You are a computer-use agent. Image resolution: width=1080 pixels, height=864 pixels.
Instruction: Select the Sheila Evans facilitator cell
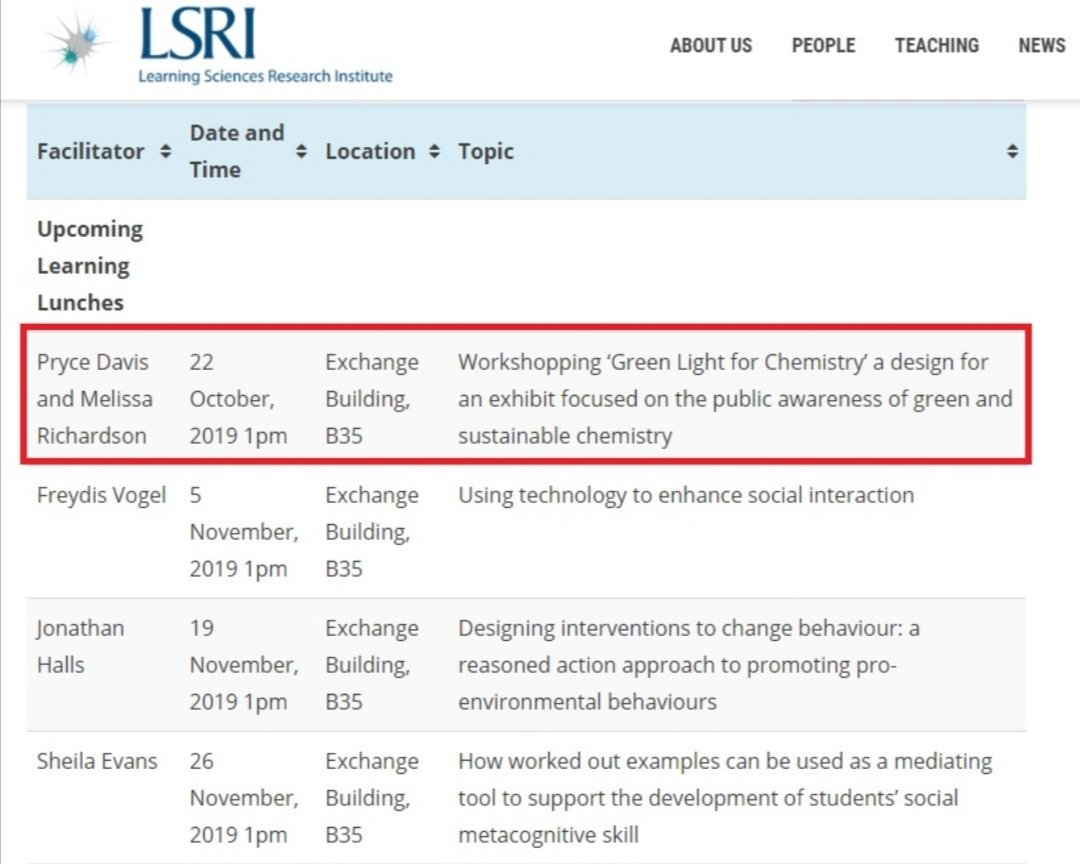(97, 761)
